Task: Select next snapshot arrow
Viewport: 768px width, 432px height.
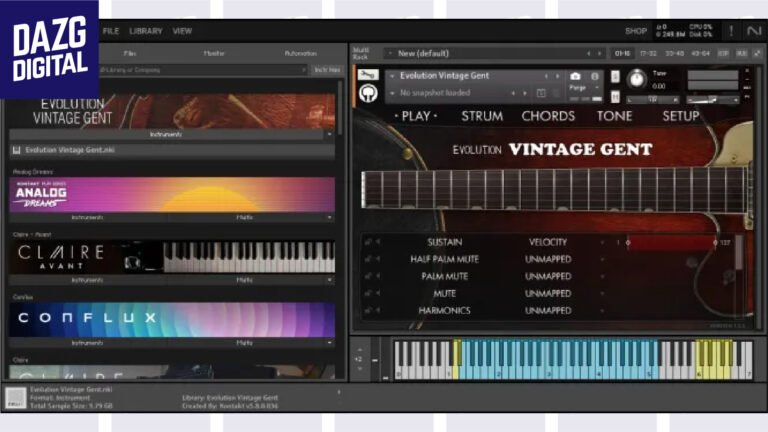Action: [x=525, y=93]
